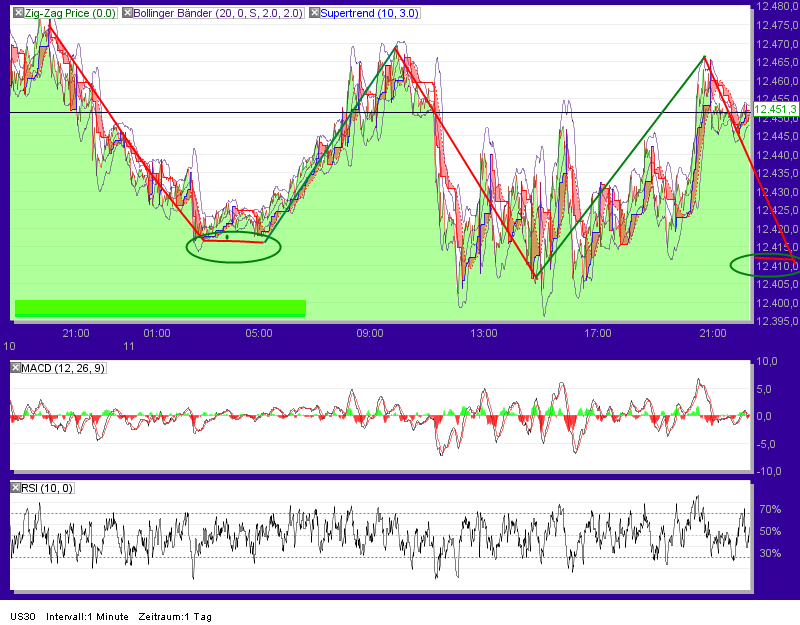Screen dimensions: 800x625
Task: Click the 21:00 time axis label
Action: [75, 334]
